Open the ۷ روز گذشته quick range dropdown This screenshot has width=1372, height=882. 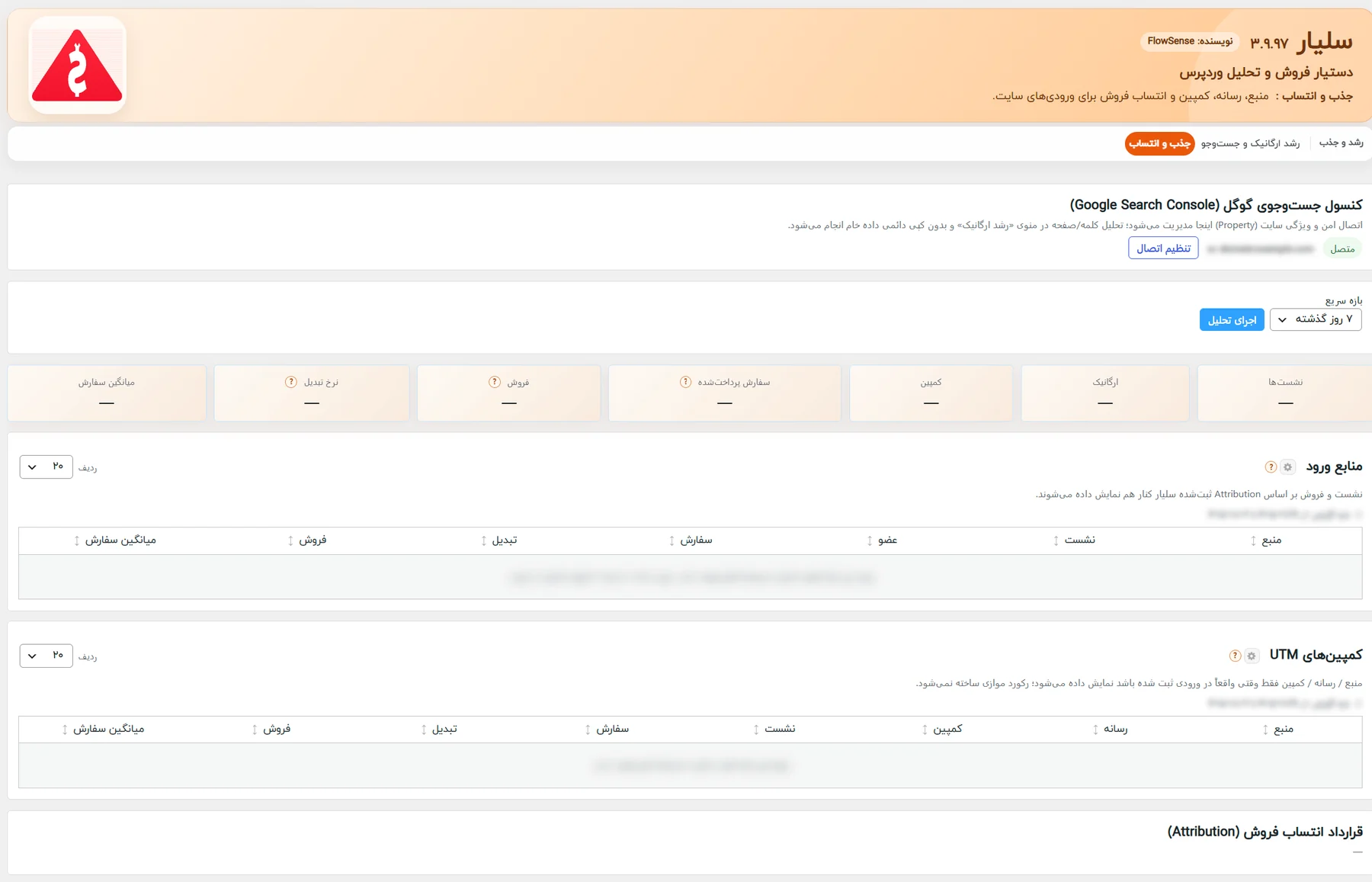point(1316,319)
